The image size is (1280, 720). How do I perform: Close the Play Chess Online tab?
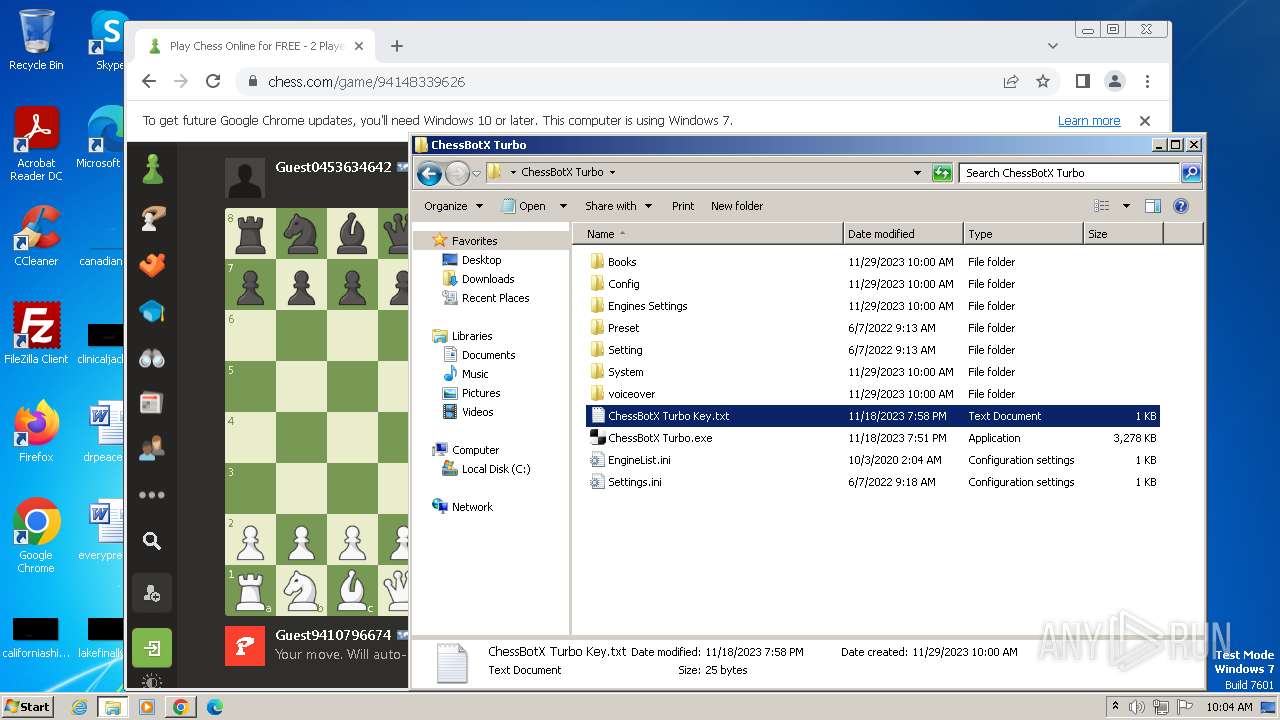coord(359,46)
